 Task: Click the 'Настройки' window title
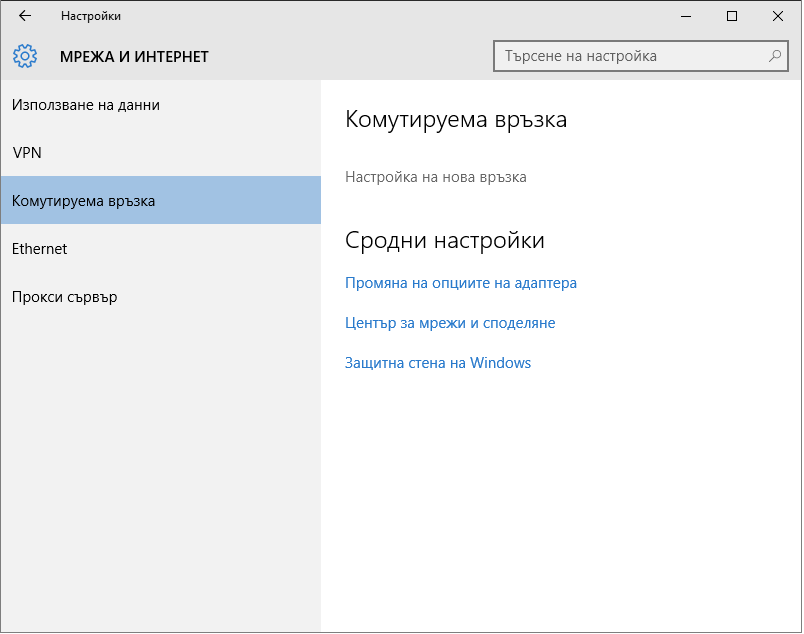coord(91,16)
